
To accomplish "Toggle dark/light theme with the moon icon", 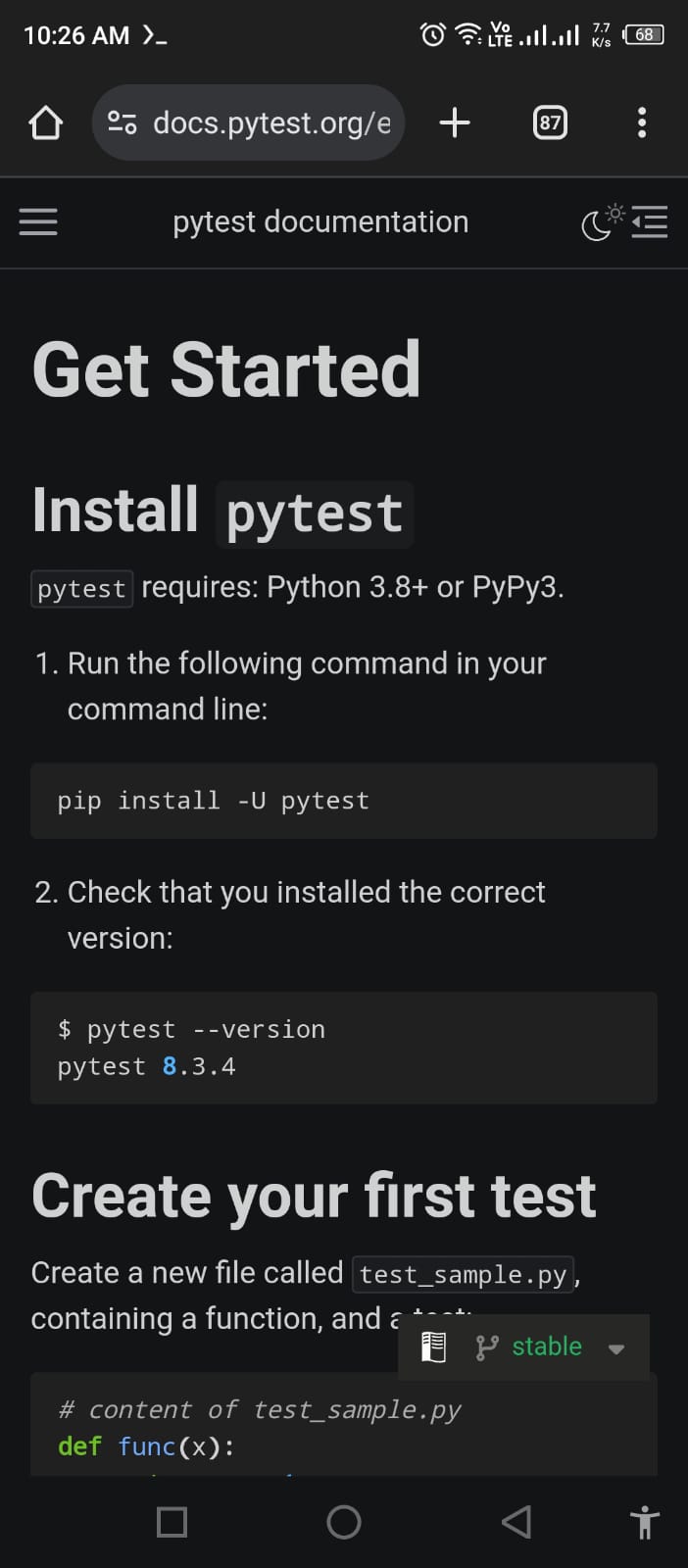I will (596, 224).
